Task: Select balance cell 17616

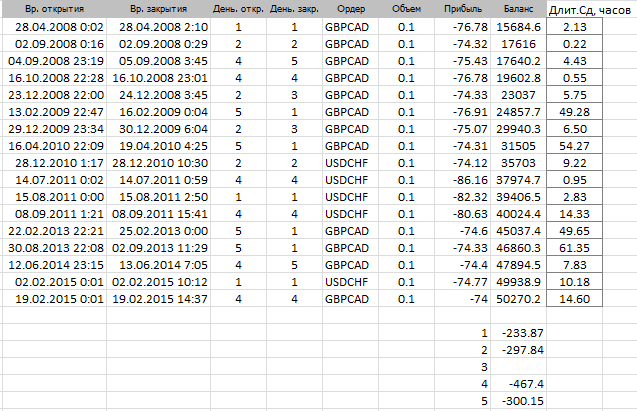Action: click(x=519, y=44)
